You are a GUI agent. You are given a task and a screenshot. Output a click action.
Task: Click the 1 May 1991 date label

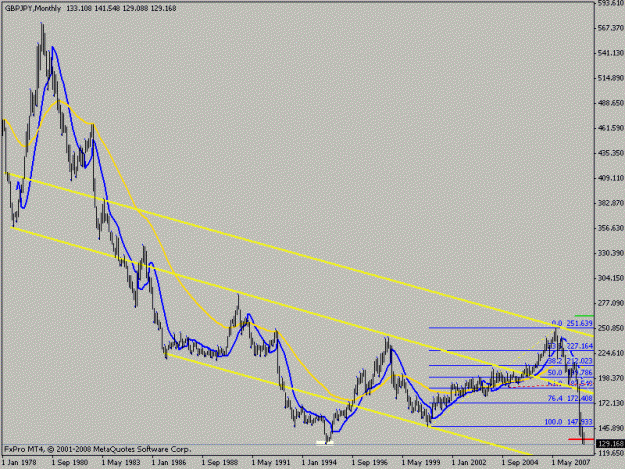[x=271, y=463]
